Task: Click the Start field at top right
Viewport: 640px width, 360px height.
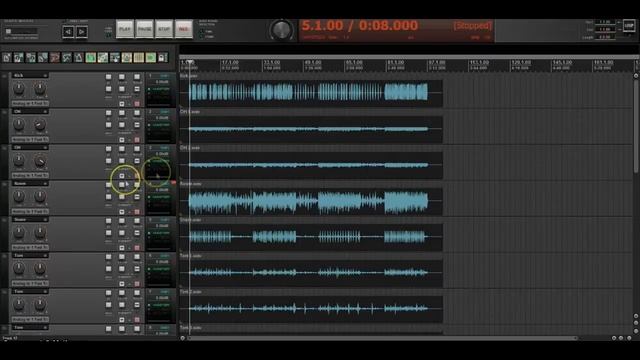Action: point(605,22)
